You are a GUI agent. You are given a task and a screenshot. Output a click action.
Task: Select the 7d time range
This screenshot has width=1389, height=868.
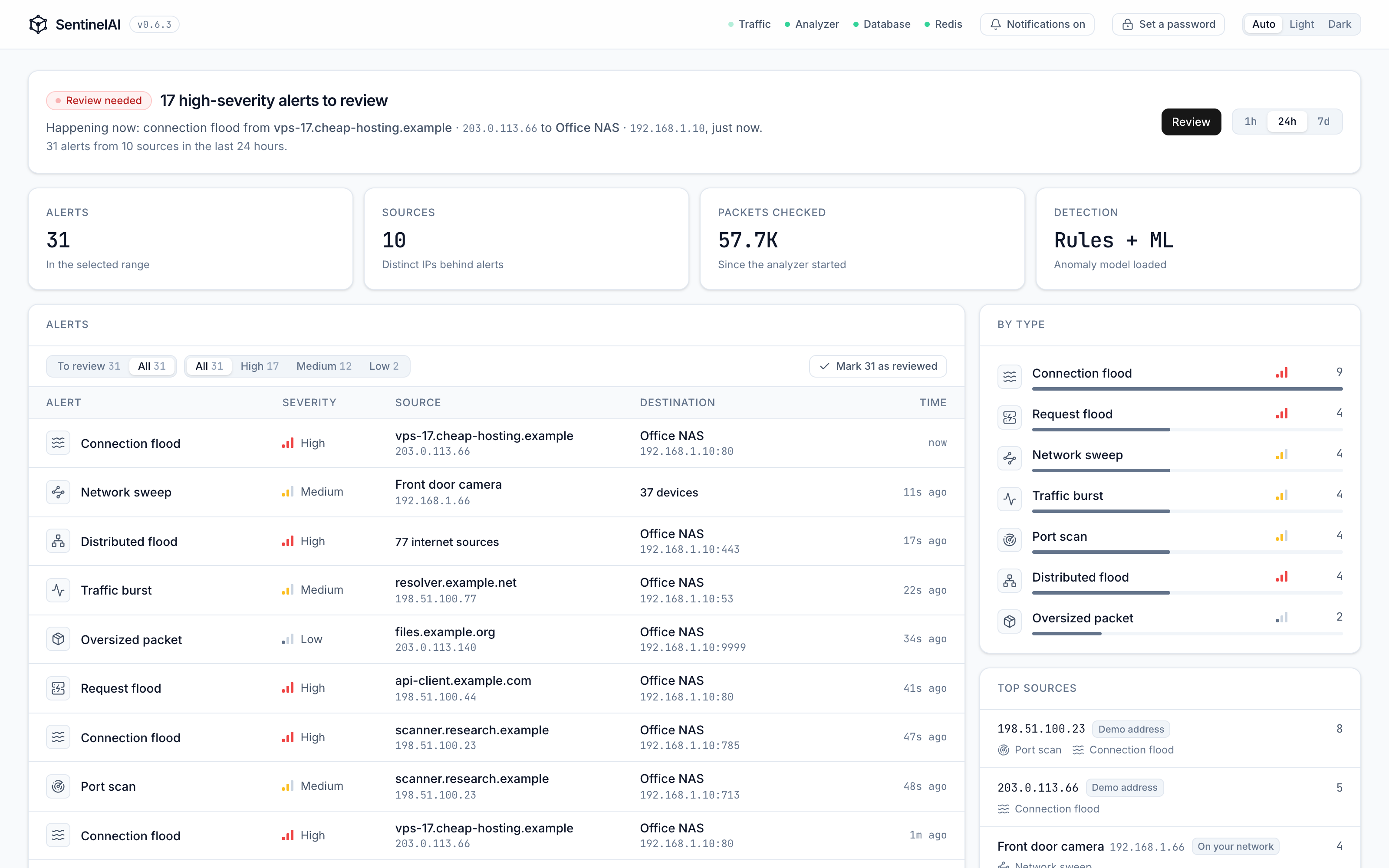[1323, 122]
